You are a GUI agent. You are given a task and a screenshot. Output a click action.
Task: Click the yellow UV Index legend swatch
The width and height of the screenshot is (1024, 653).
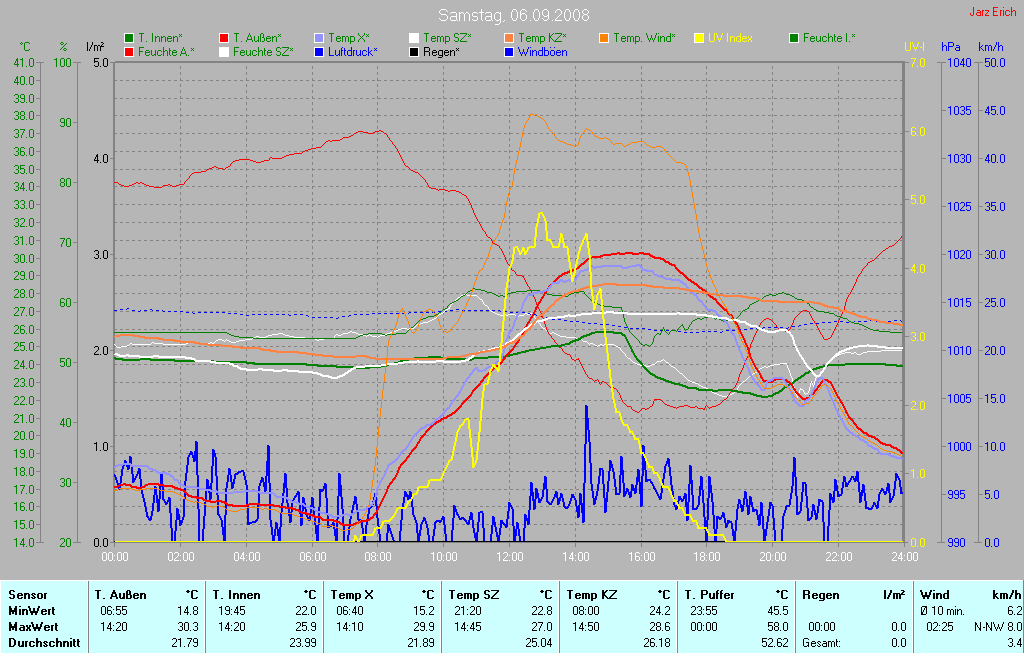[698, 39]
